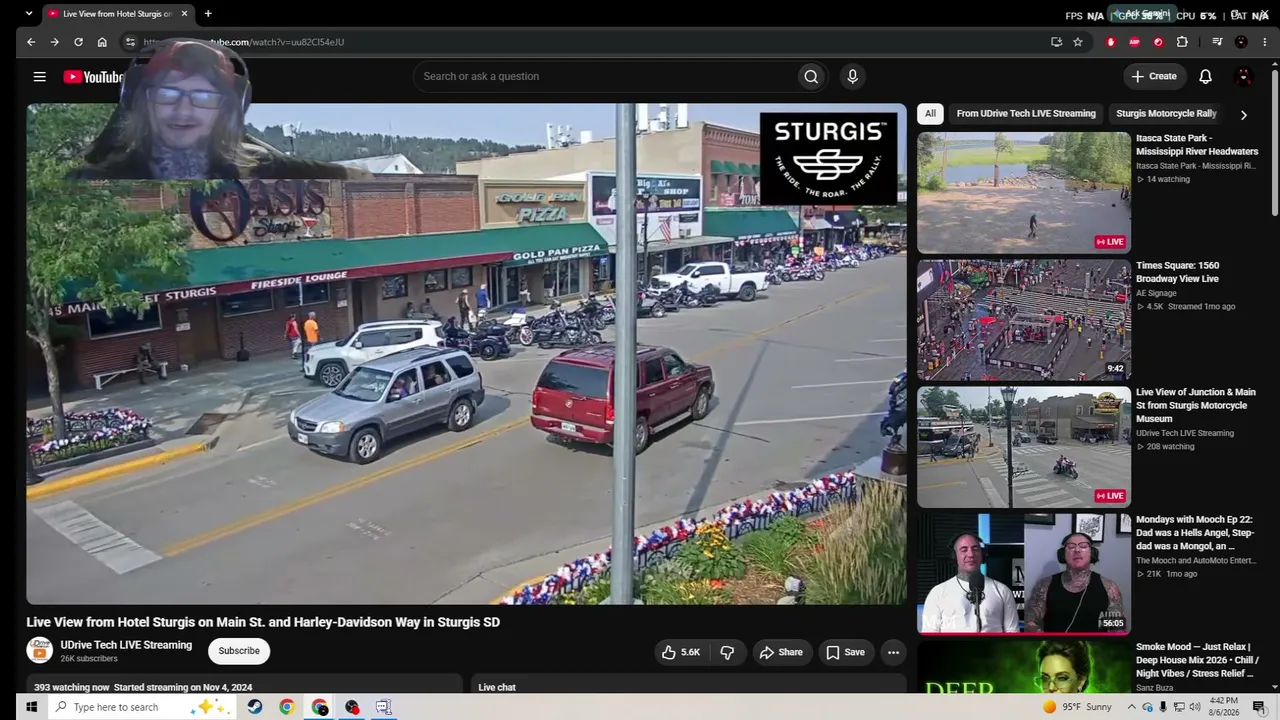The image size is (1280, 720).
Task: Click the 'Live chat' panel header
Action: tap(497, 688)
